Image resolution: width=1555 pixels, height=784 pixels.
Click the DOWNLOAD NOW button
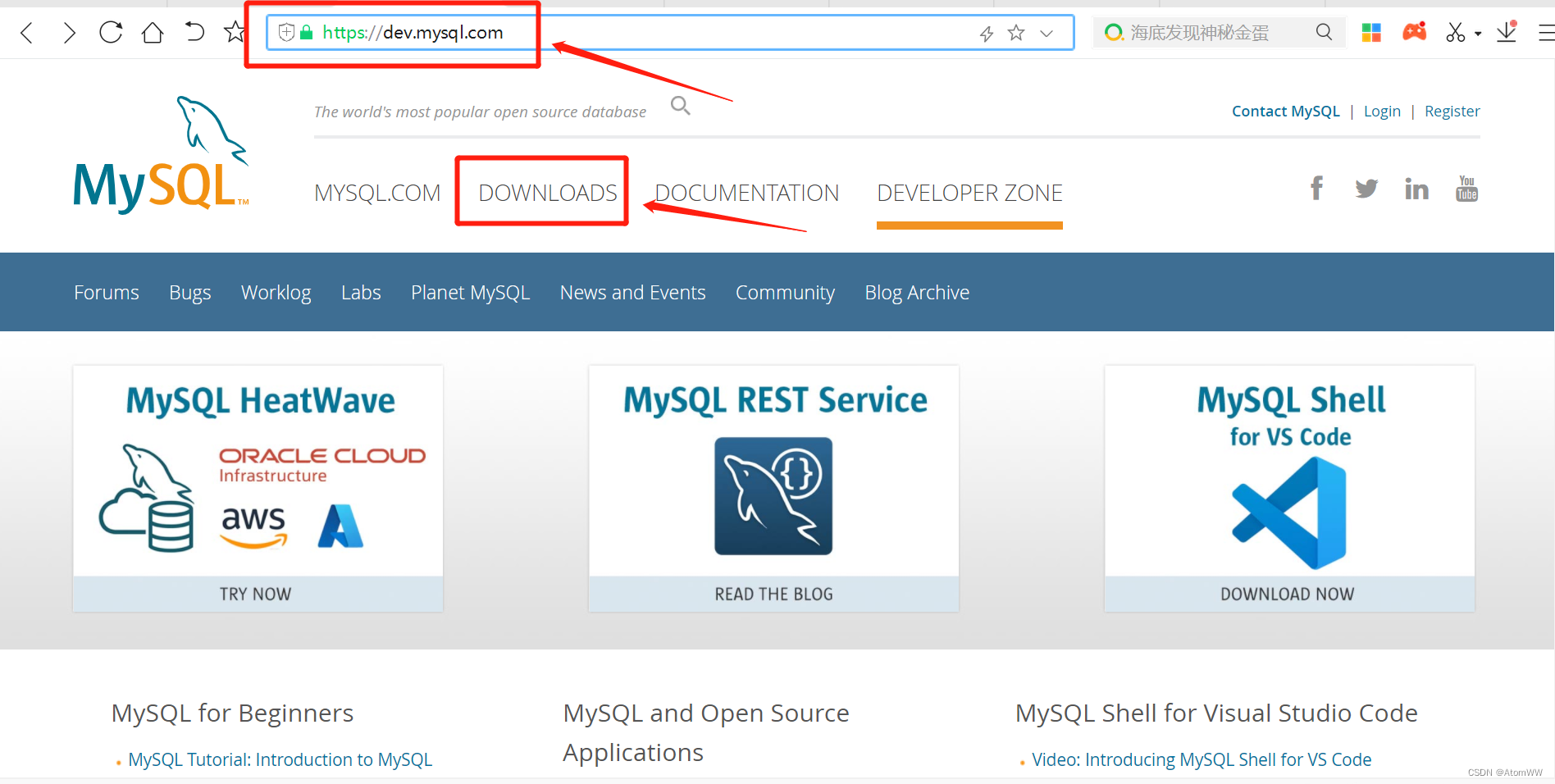point(1289,594)
